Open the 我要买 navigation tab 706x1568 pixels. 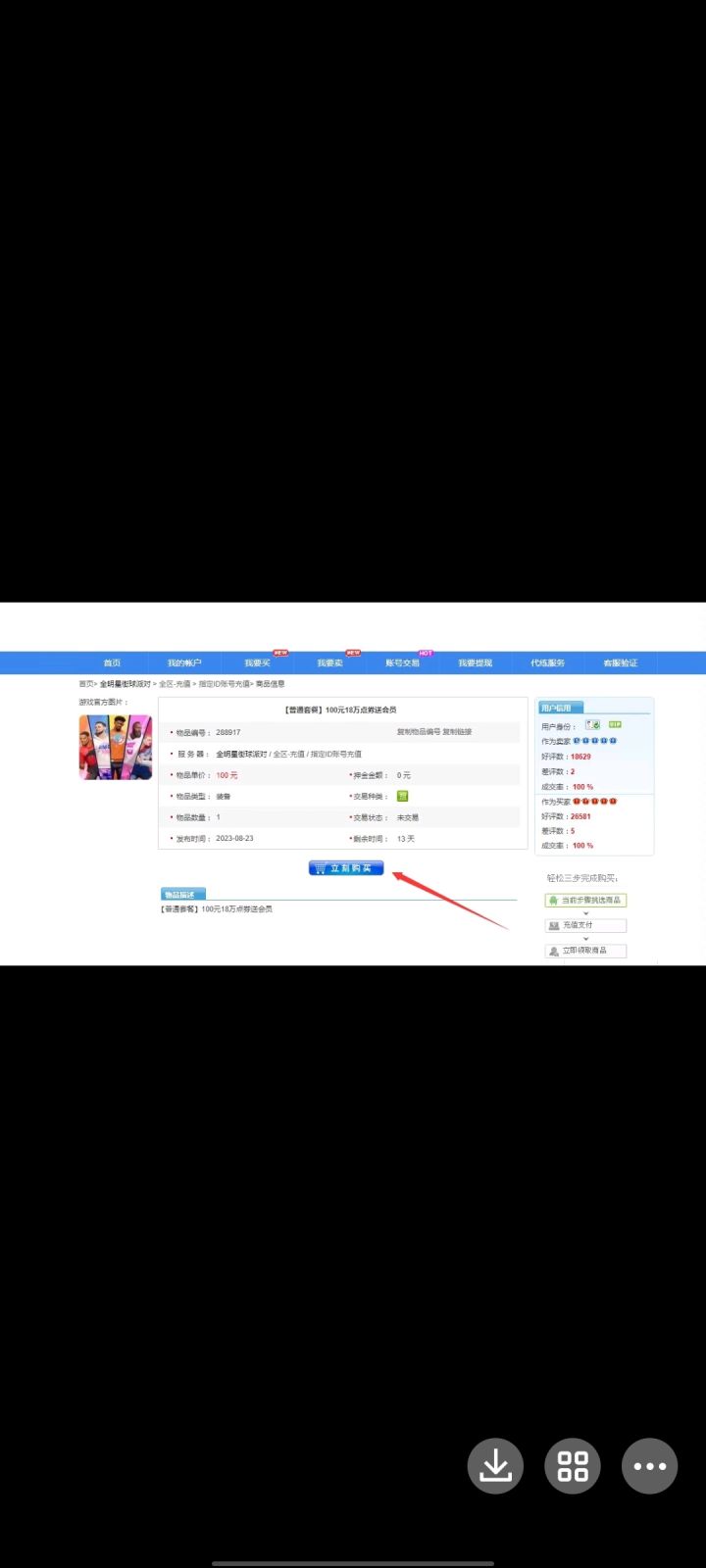tap(257, 663)
